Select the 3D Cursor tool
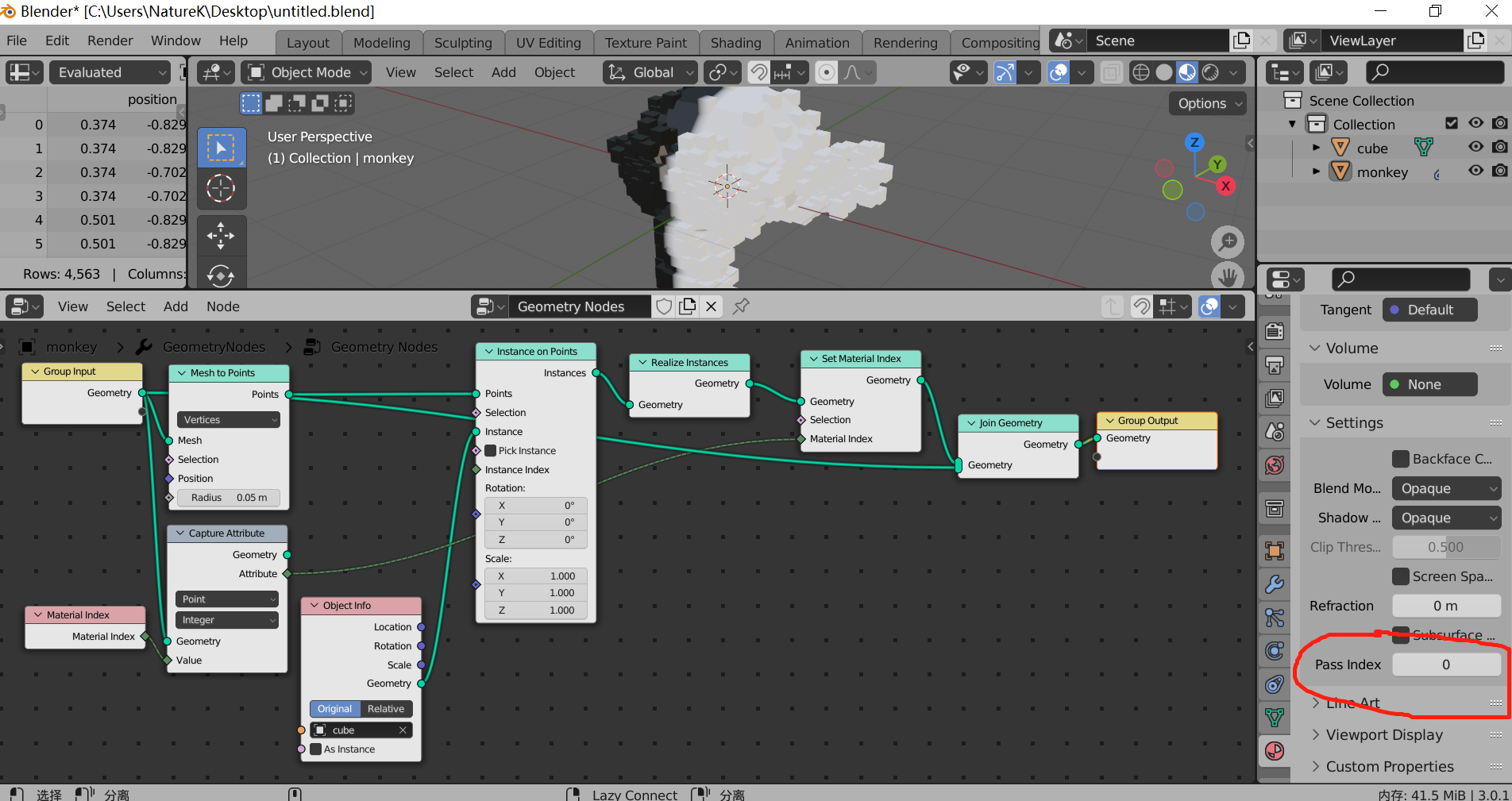Screen dimensions: 1512x801 221,189
